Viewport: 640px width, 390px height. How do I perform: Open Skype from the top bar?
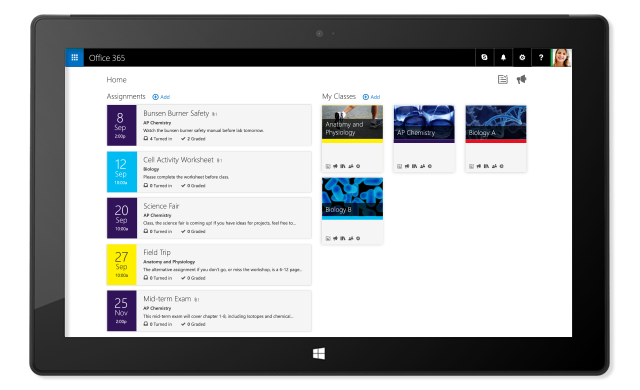click(x=484, y=58)
